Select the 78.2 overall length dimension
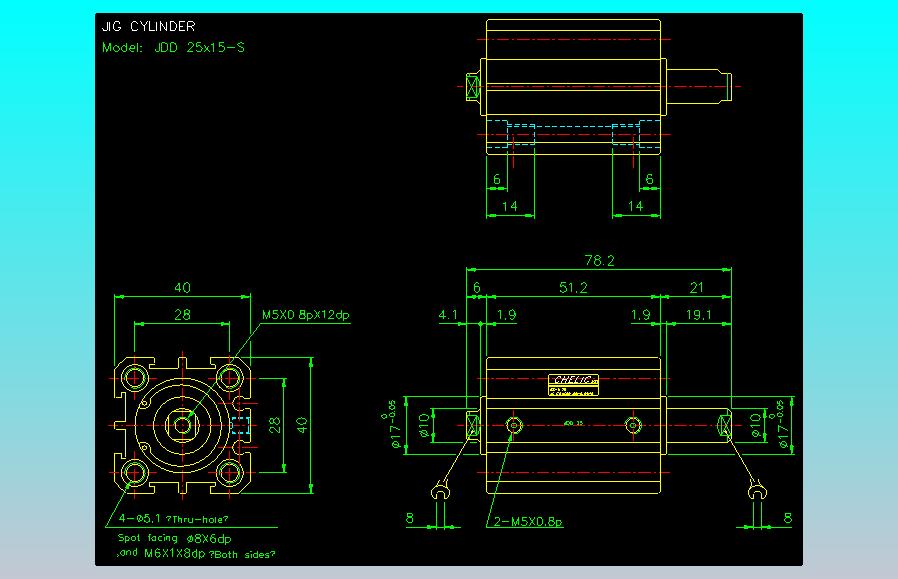 pyautogui.click(x=600, y=261)
